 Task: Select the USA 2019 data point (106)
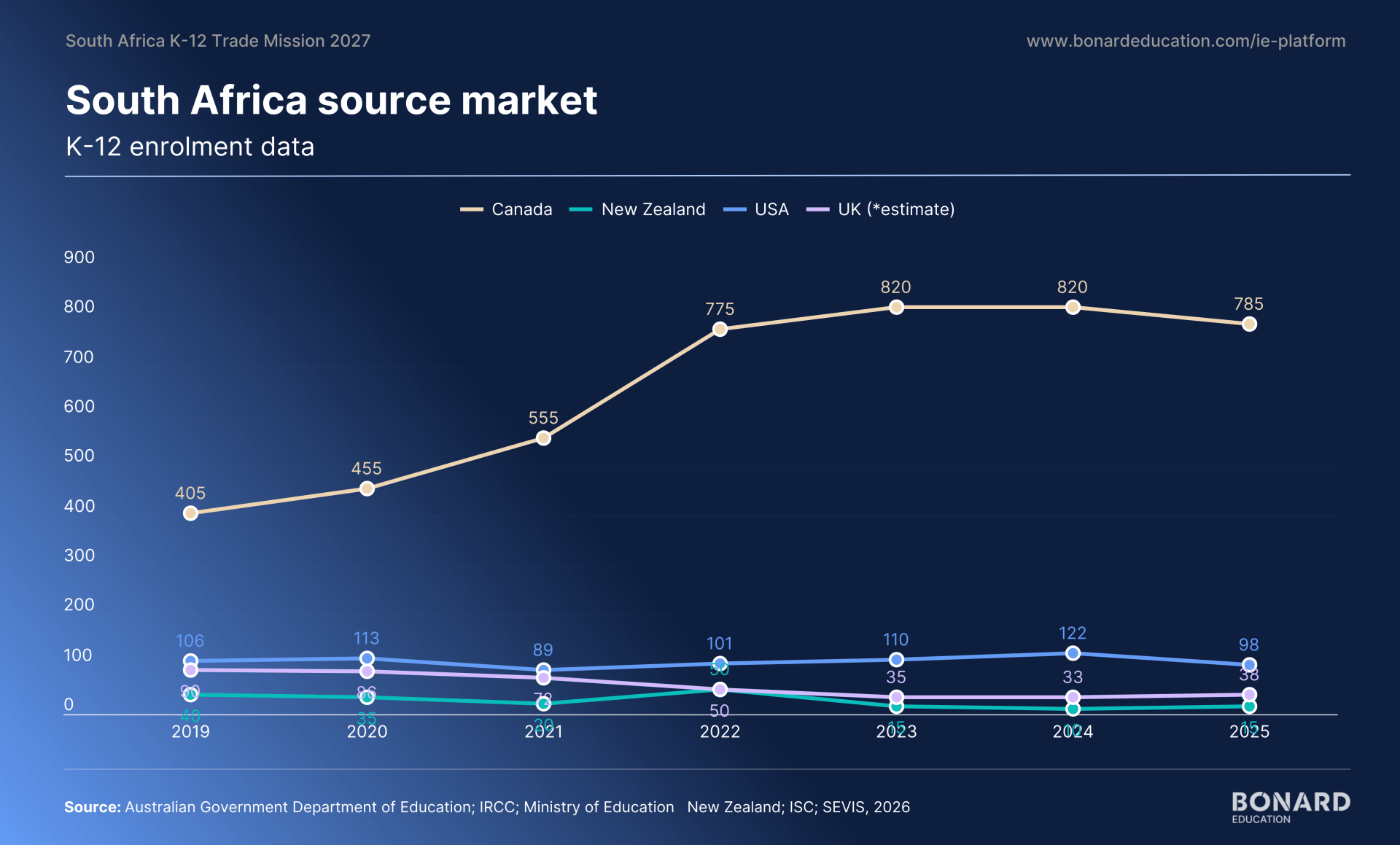190,661
